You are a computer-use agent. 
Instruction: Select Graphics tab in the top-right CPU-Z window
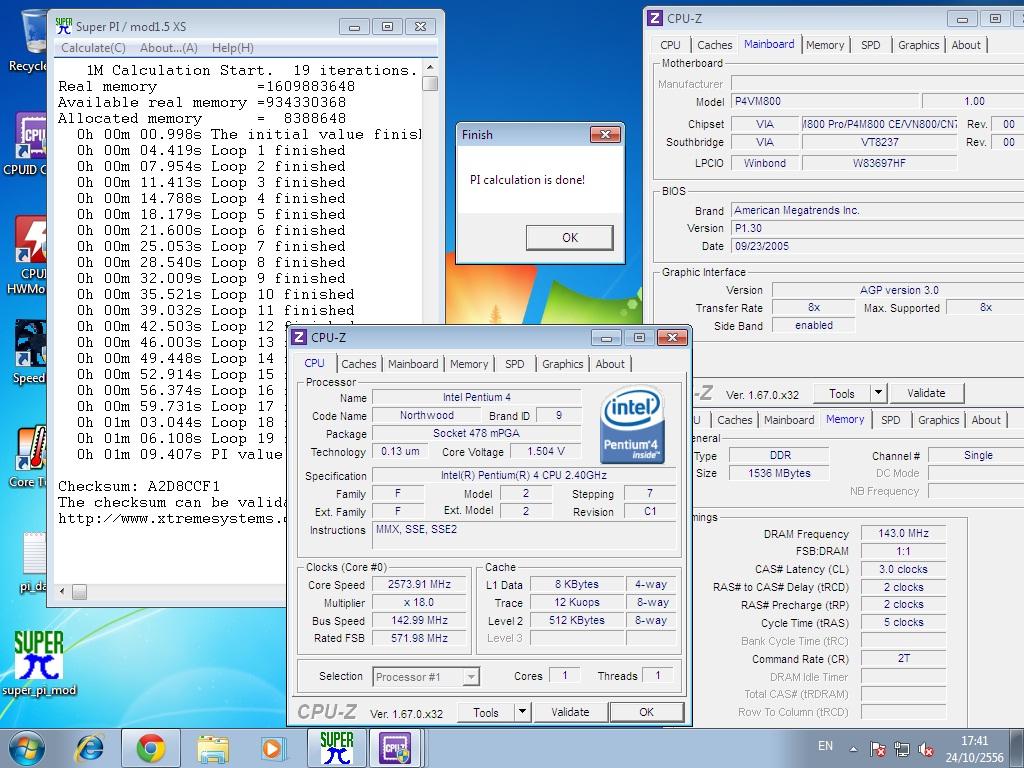[x=918, y=45]
